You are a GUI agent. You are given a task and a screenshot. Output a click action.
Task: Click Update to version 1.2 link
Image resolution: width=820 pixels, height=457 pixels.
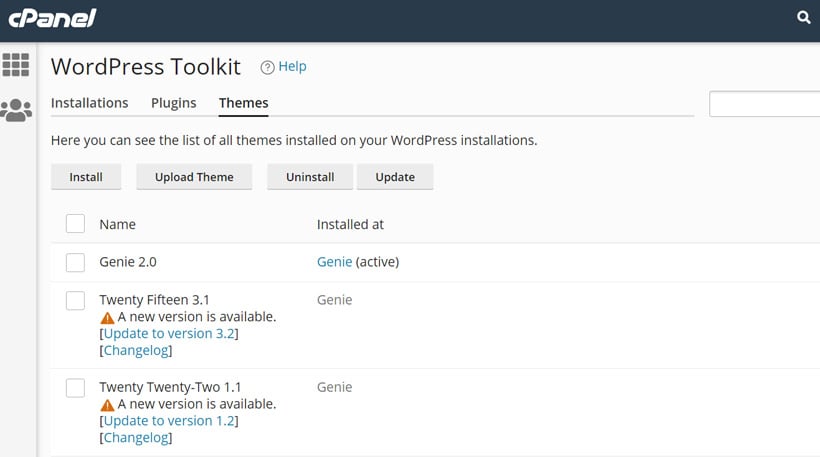pyautogui.click(x=169, y=421)
